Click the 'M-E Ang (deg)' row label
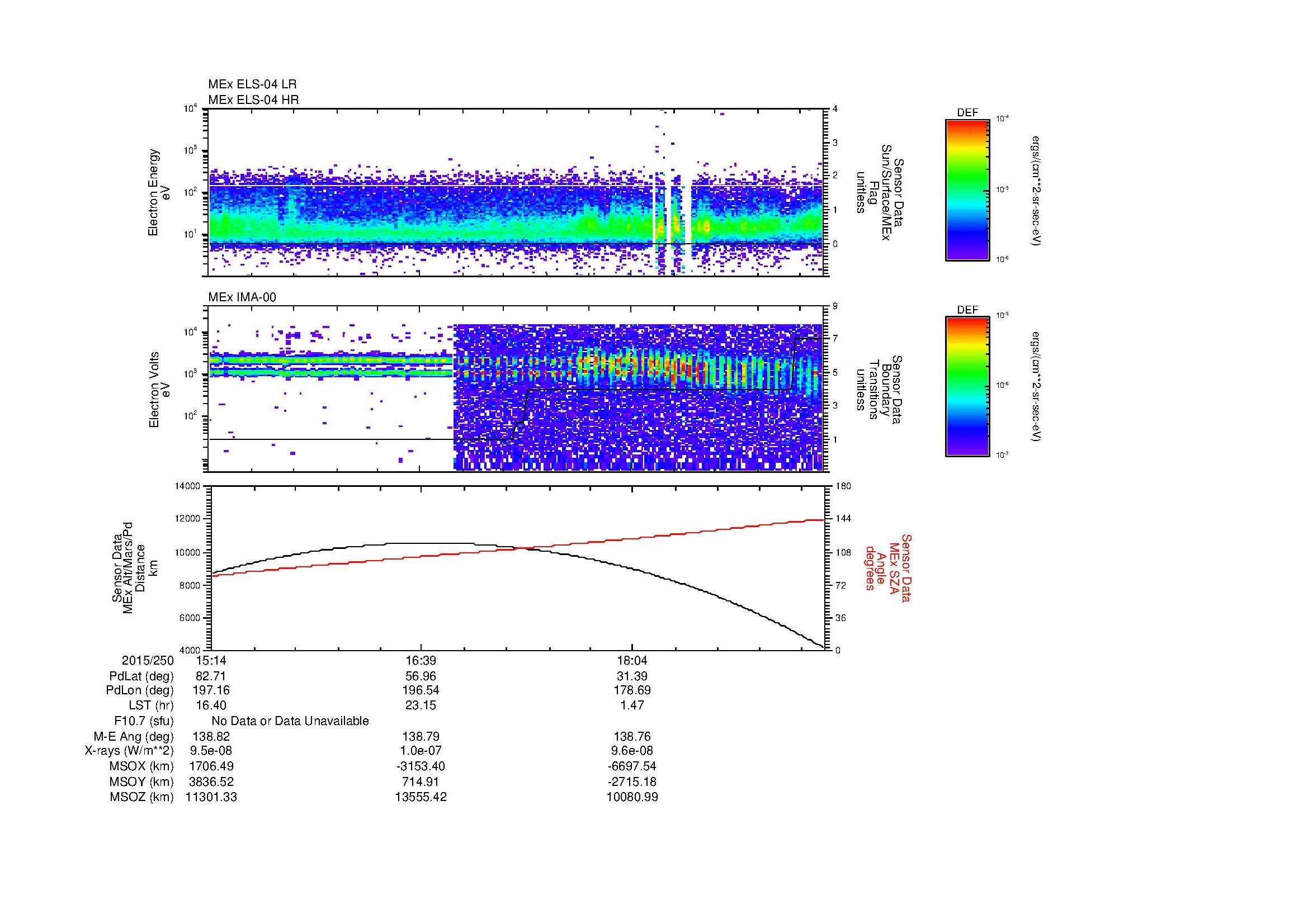 [134, 736]
